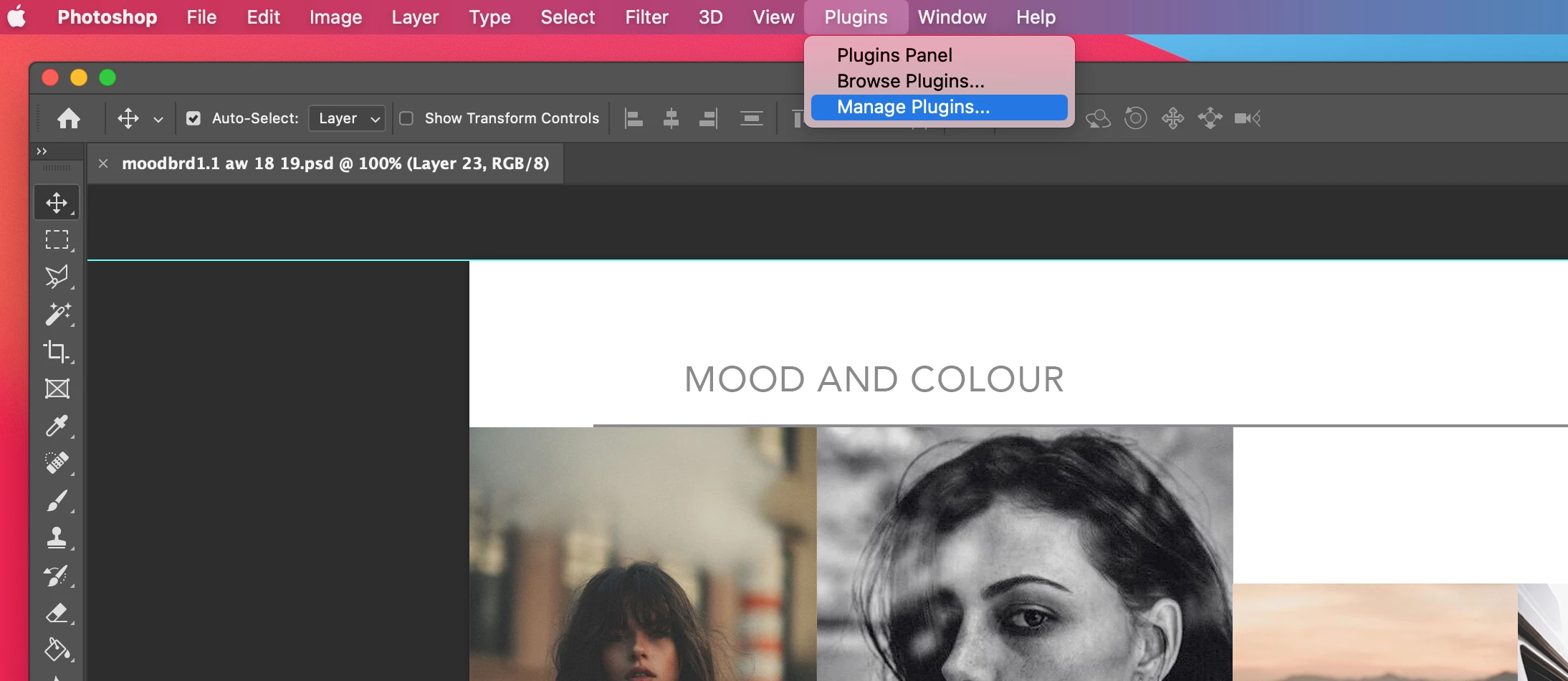
Task: Go to Photoshop Home screen
Action: click(69, 118)
